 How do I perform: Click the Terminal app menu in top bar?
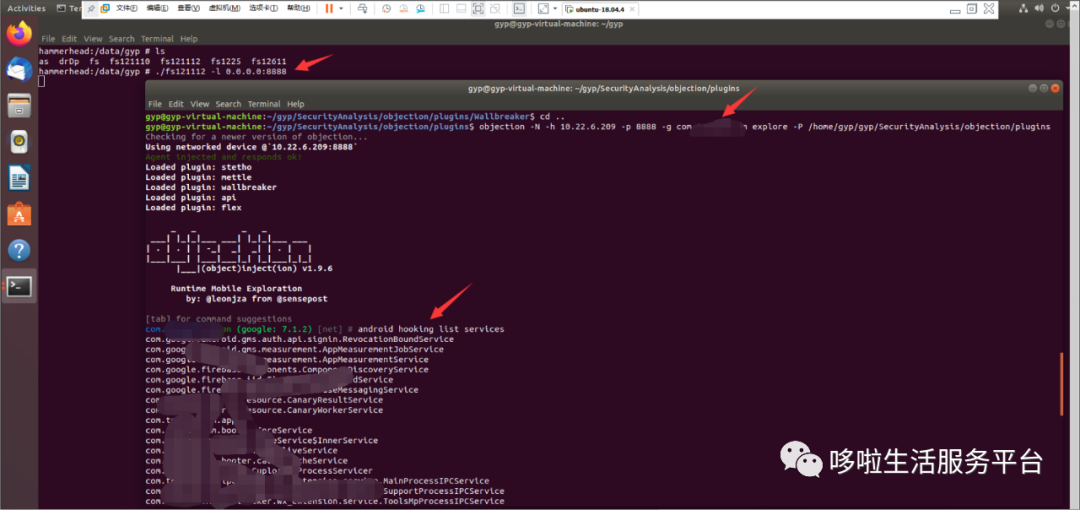[x=69, y=9]
